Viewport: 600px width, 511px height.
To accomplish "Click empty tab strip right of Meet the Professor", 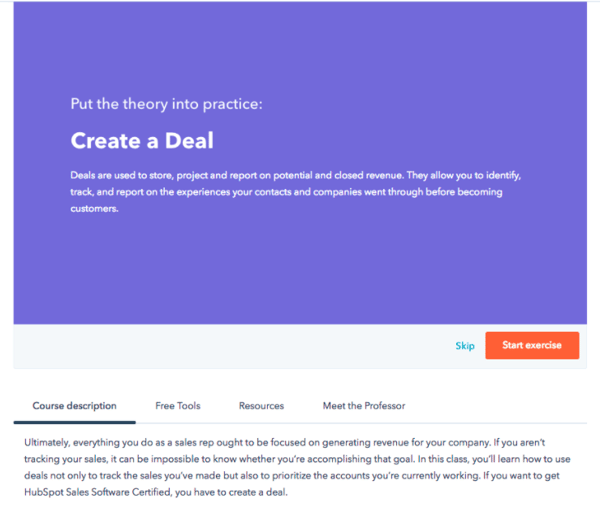I will click(x=500, y=406).
